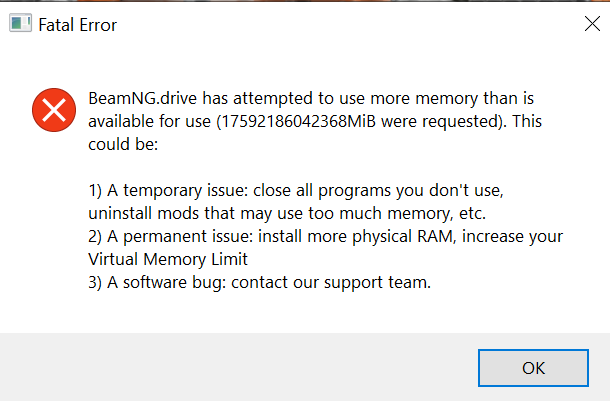Click the phrase "were requested" in the message

coord(440,121)
